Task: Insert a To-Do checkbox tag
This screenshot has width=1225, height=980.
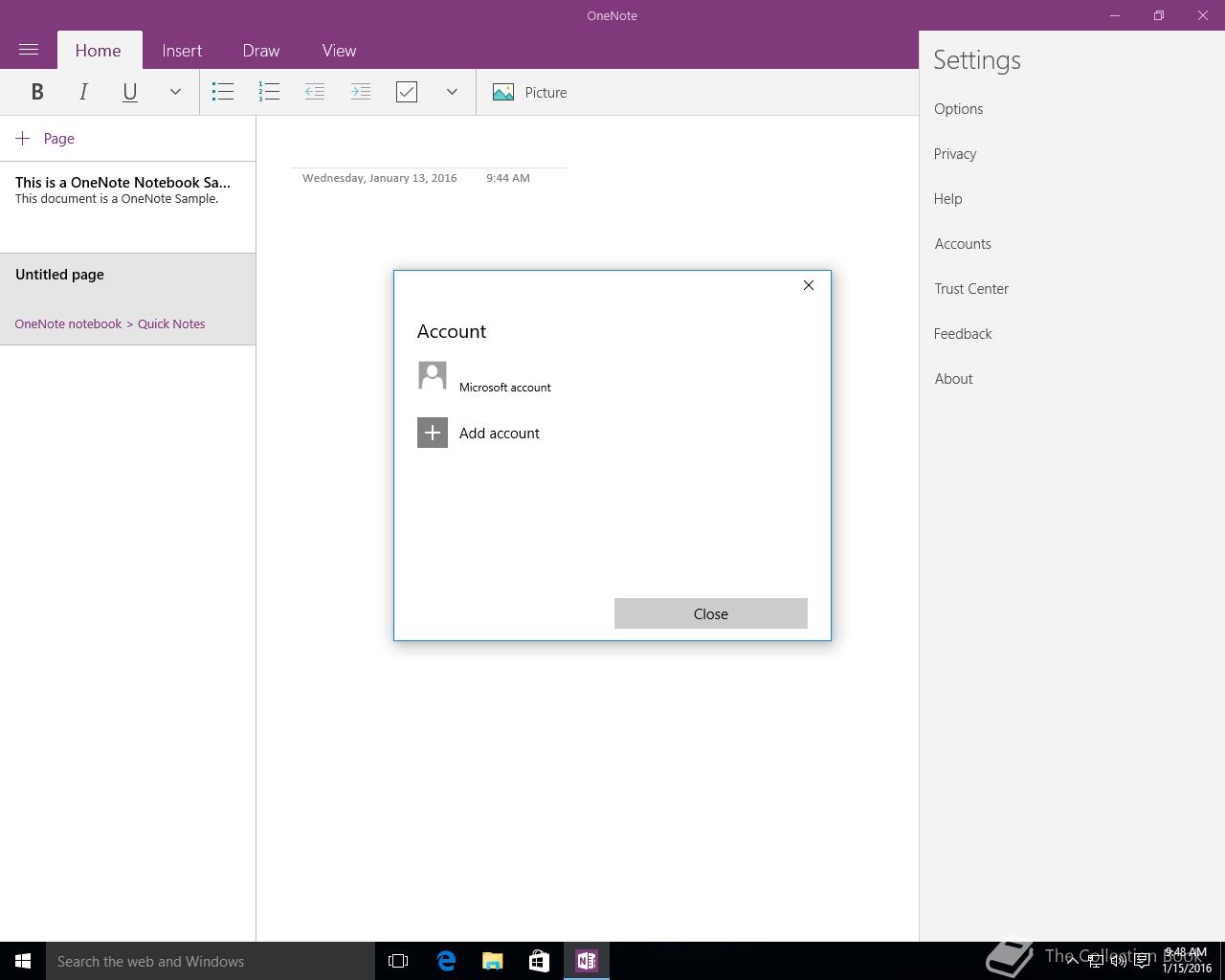Action: pos(407,92)
